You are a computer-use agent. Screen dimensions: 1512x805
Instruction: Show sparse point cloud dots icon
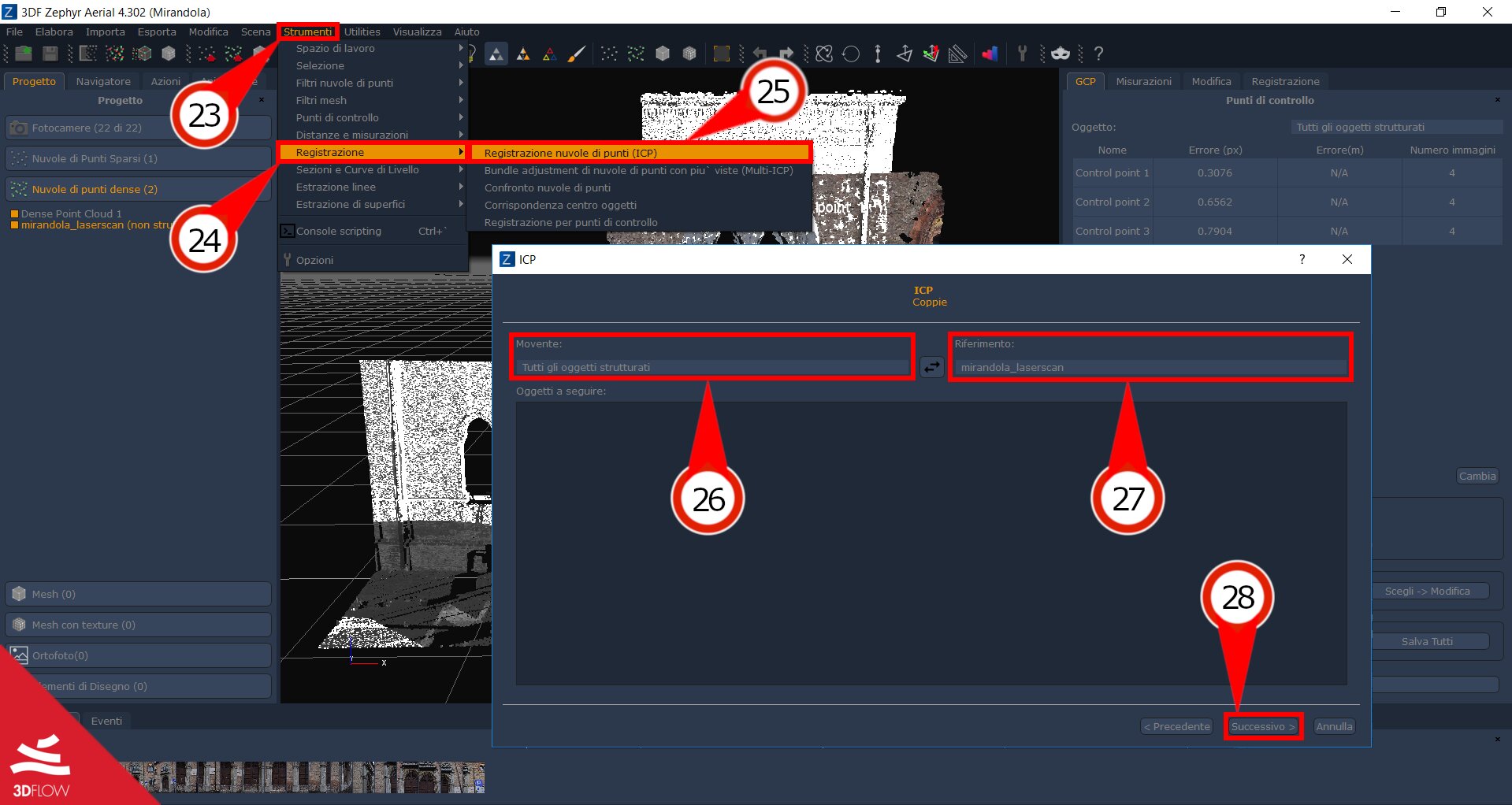(609, 54)
